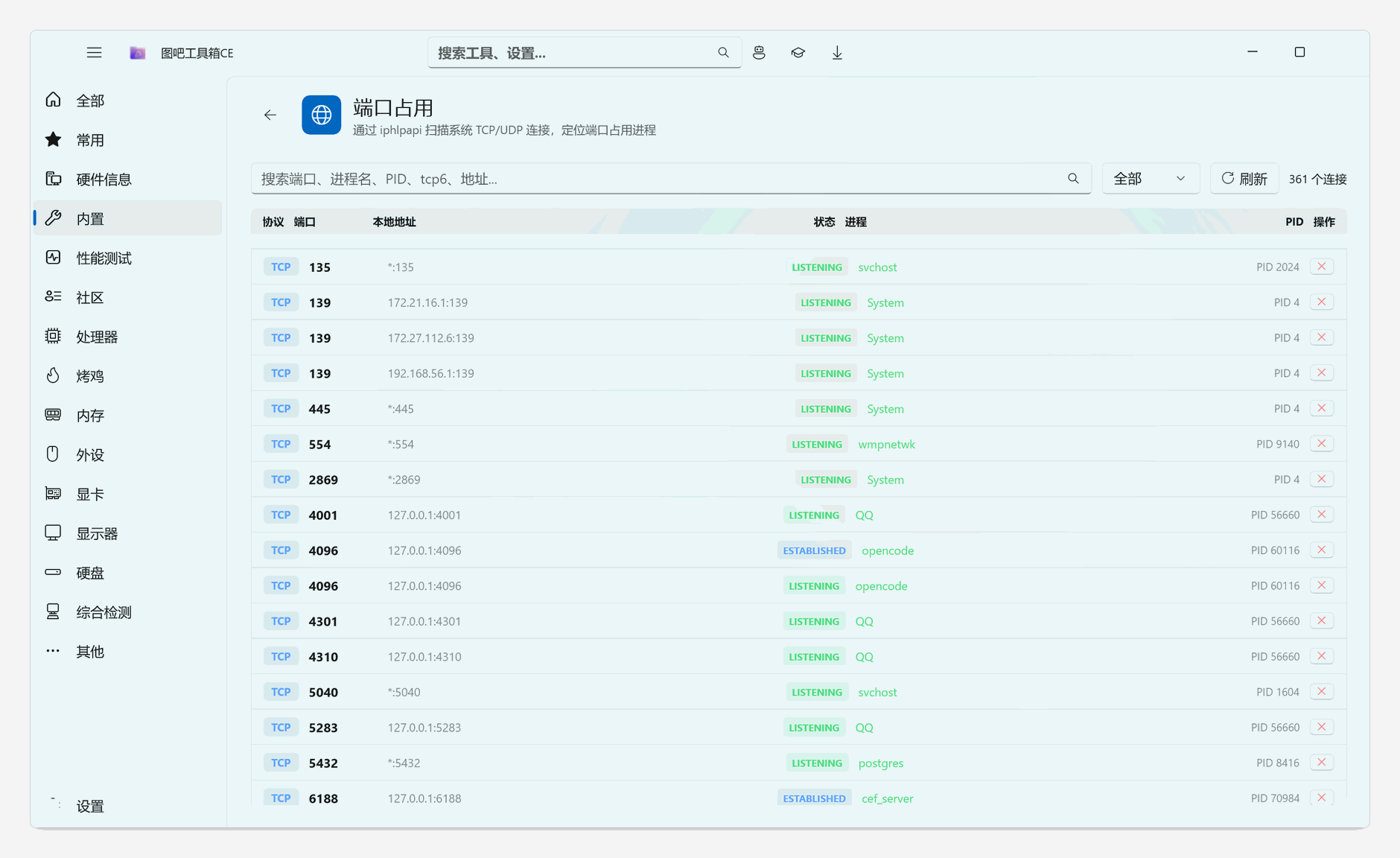Click the 端口 column header
Viewport: 1400px width, 858px height.
(x=305, y=222)
